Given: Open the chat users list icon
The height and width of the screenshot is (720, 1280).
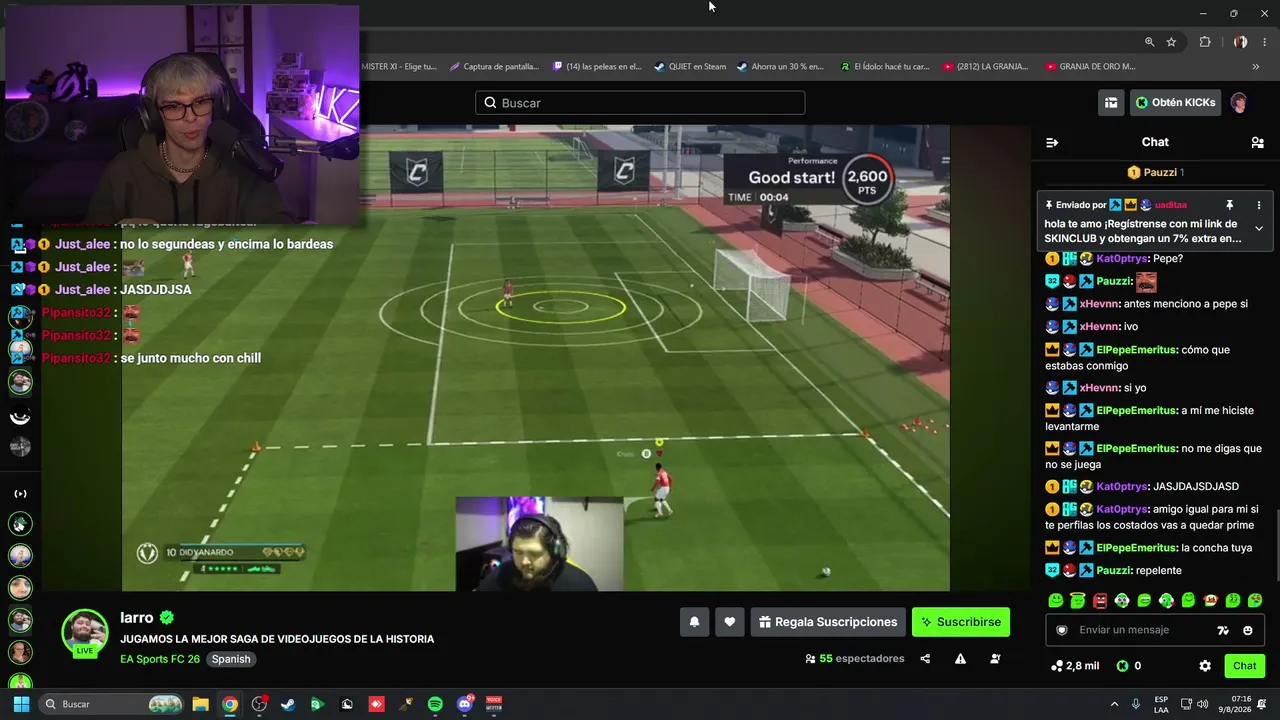Looking at the screenshot, I should coord(1257,142).
